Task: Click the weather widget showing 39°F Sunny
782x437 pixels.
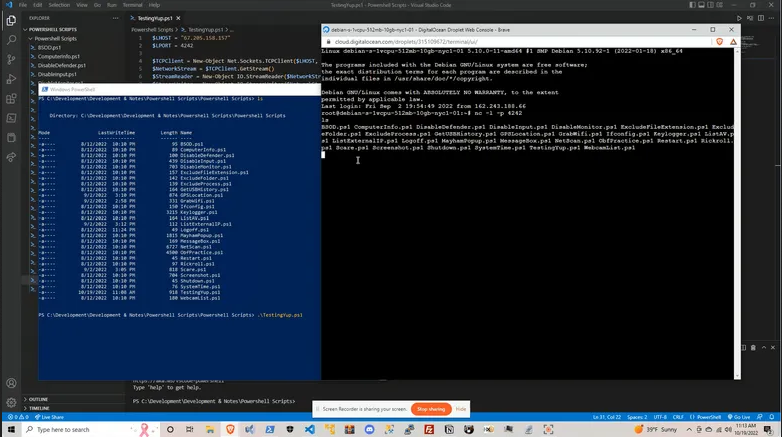Action: point(655,430)
